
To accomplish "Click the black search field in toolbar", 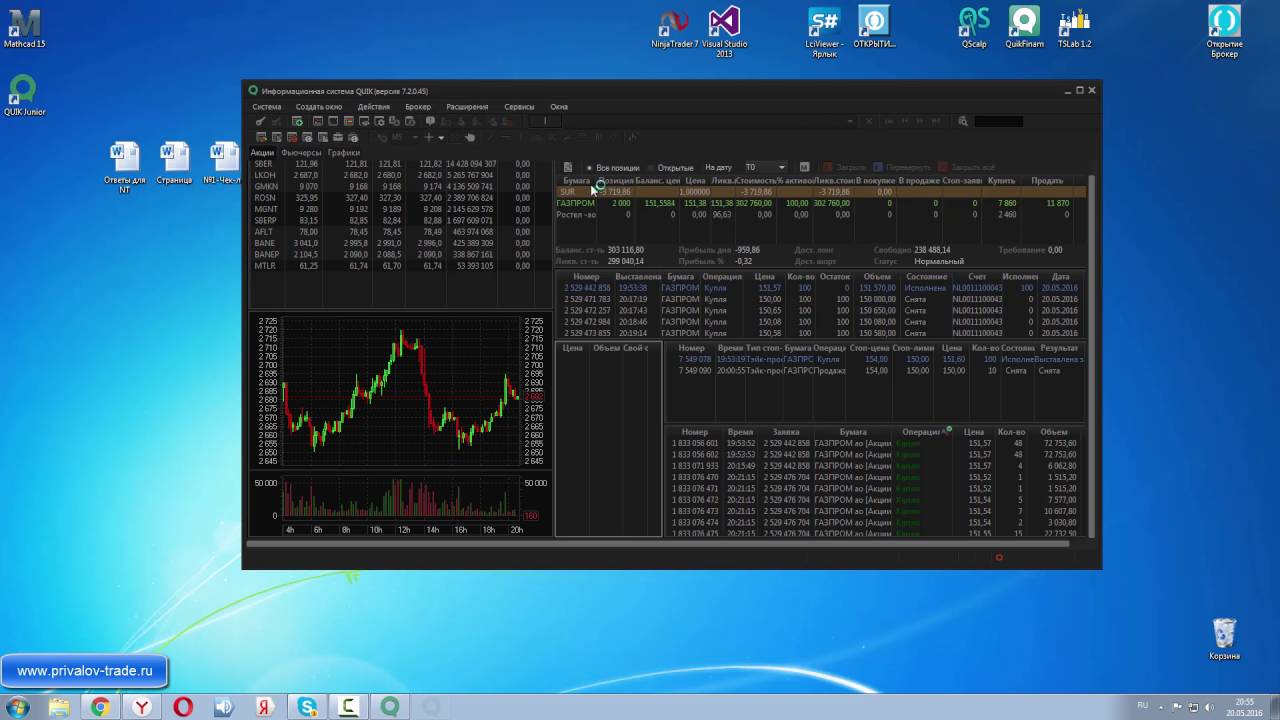I will (x=998, y=122).
